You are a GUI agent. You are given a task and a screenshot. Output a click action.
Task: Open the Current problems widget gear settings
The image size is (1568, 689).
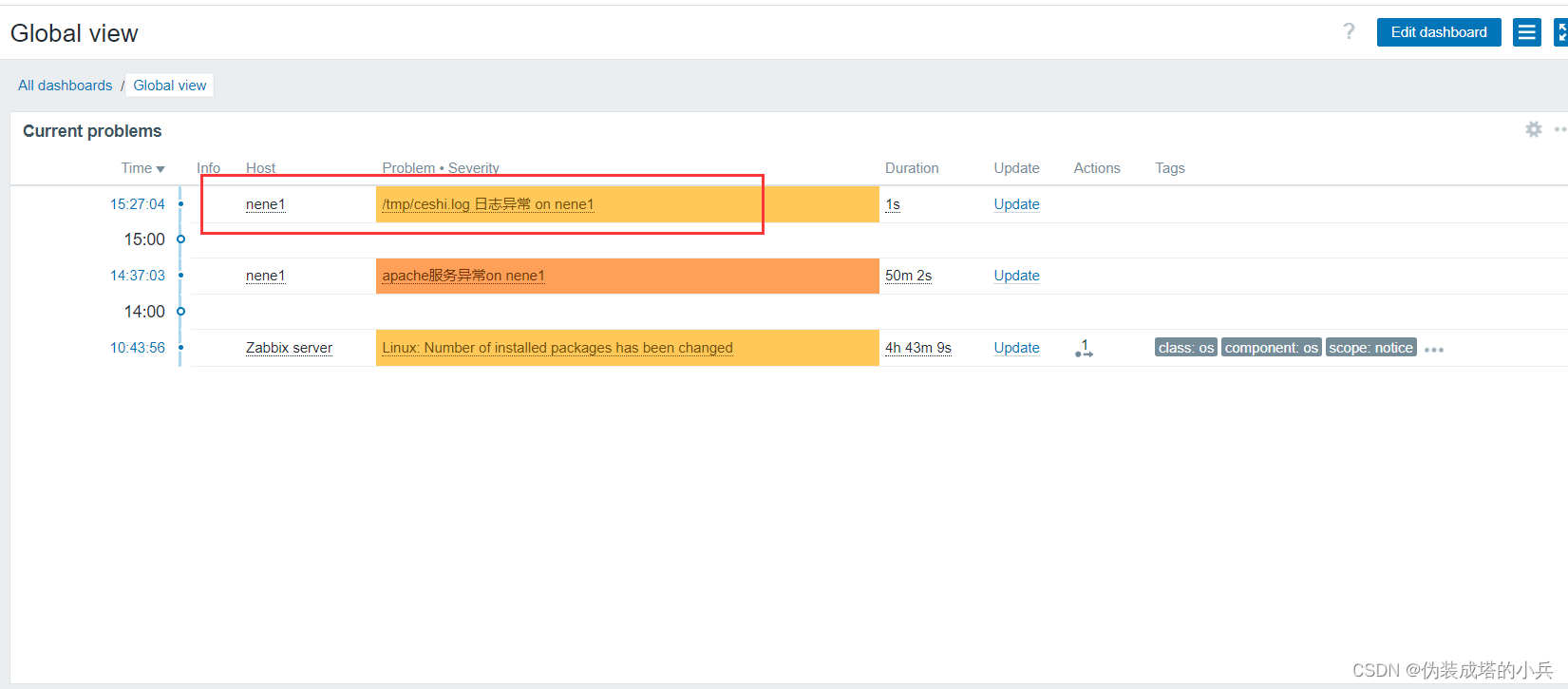1534,129
